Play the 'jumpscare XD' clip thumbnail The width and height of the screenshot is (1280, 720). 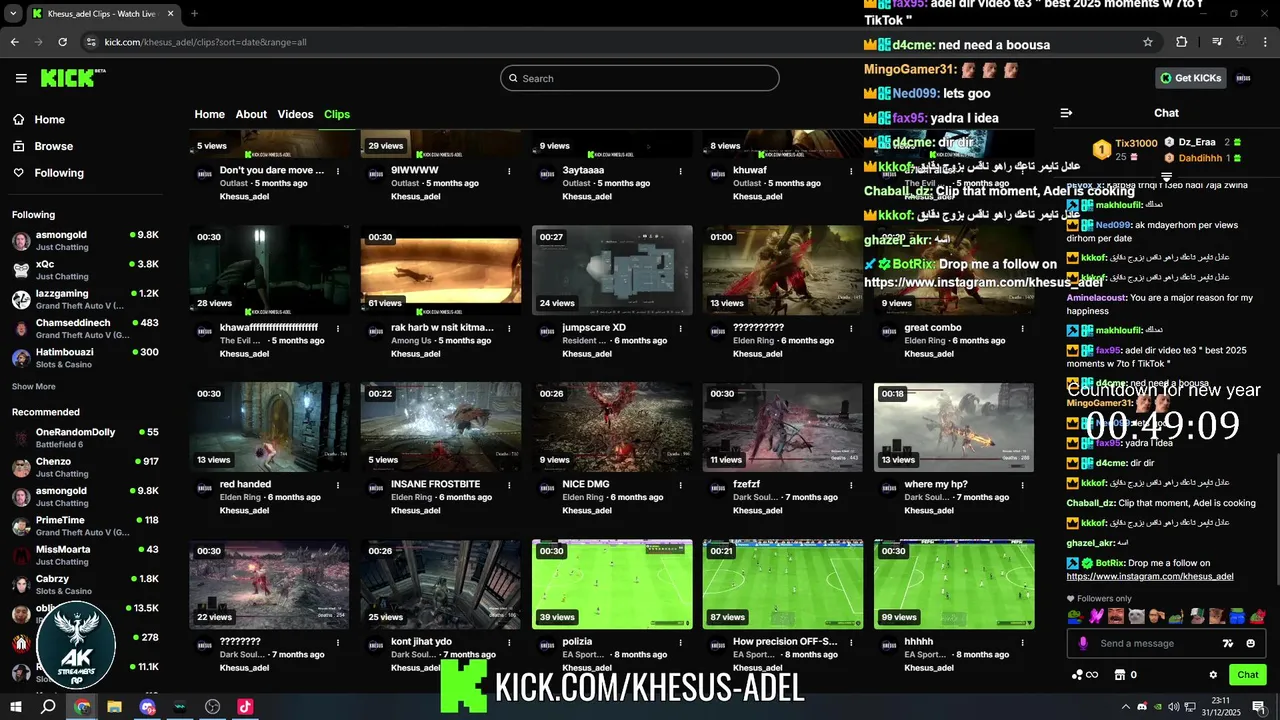tap(612, 270)
